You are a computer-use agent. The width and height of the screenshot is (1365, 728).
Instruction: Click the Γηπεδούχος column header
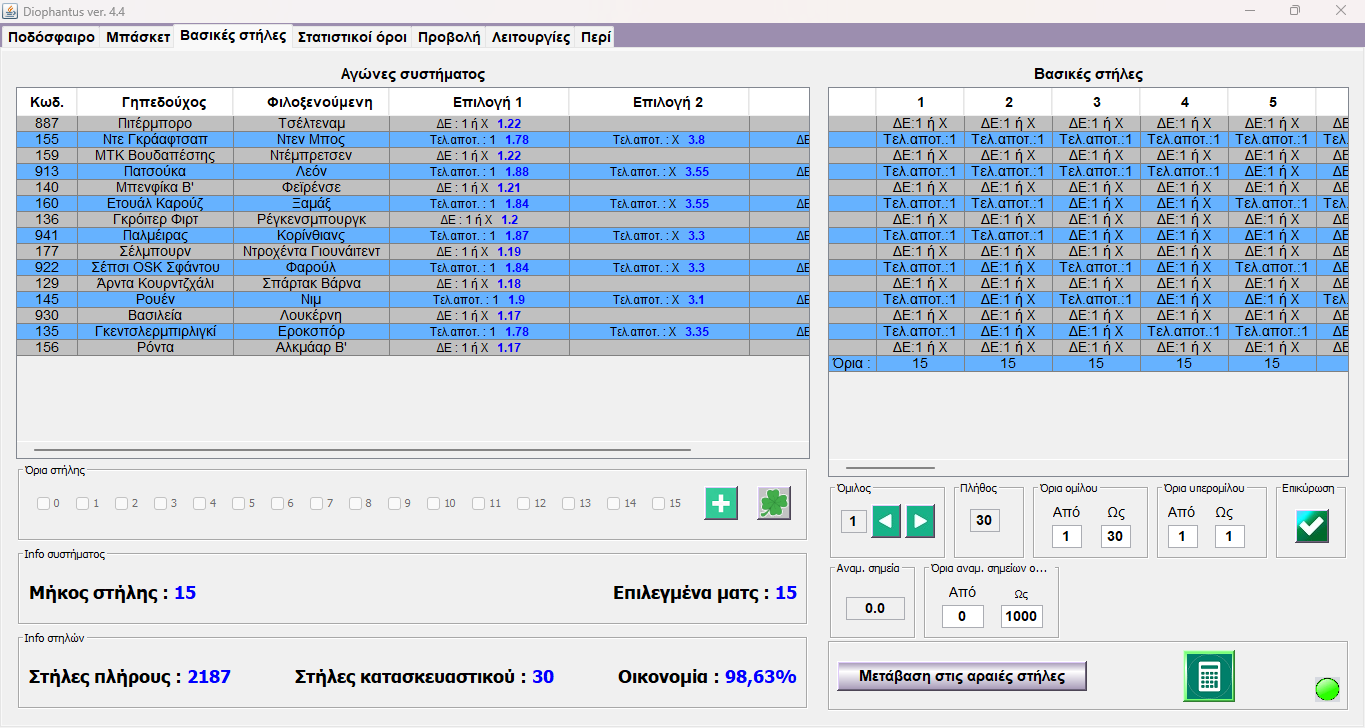point(156,102)
